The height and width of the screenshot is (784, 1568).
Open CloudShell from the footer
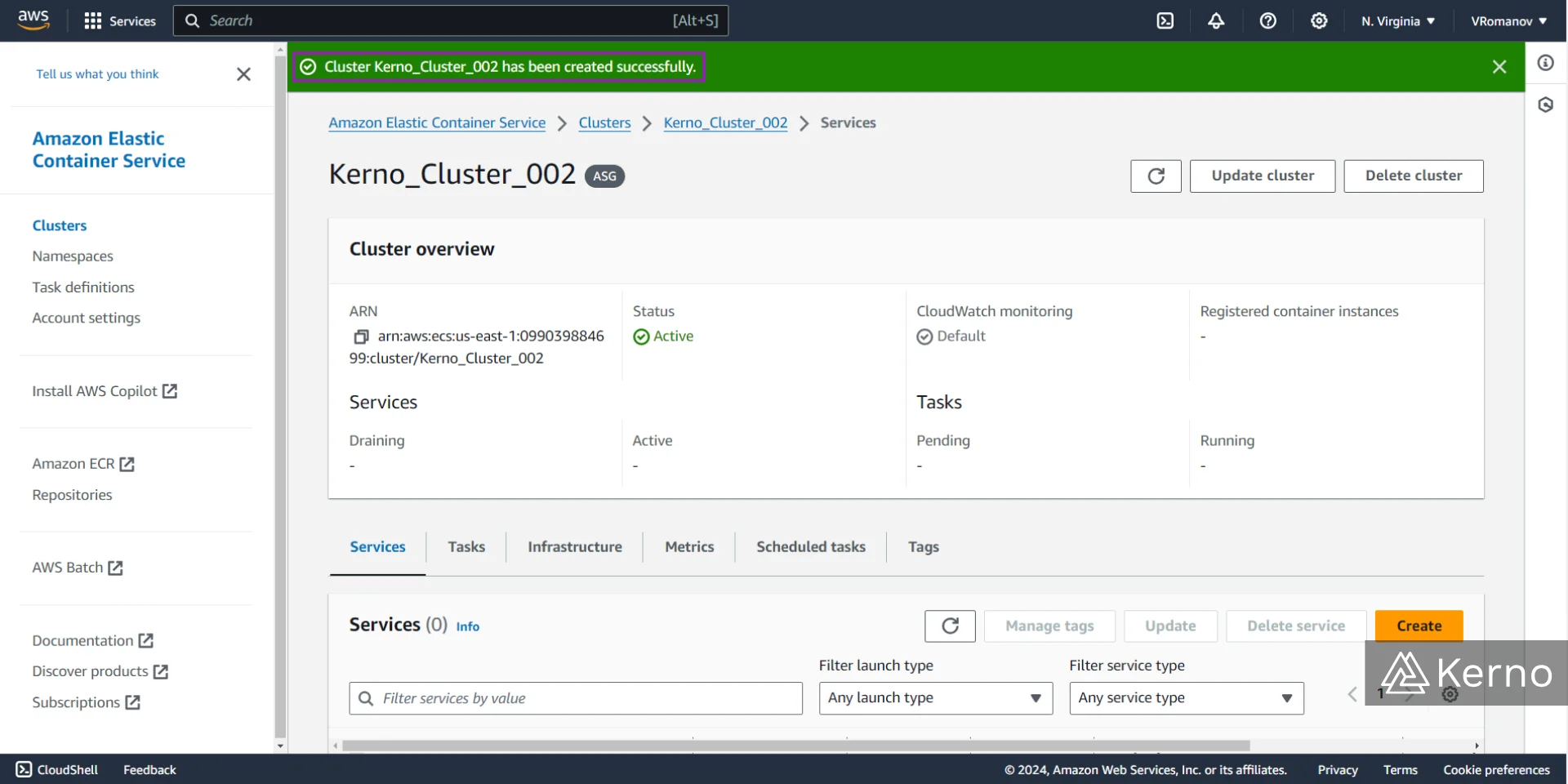57,769
